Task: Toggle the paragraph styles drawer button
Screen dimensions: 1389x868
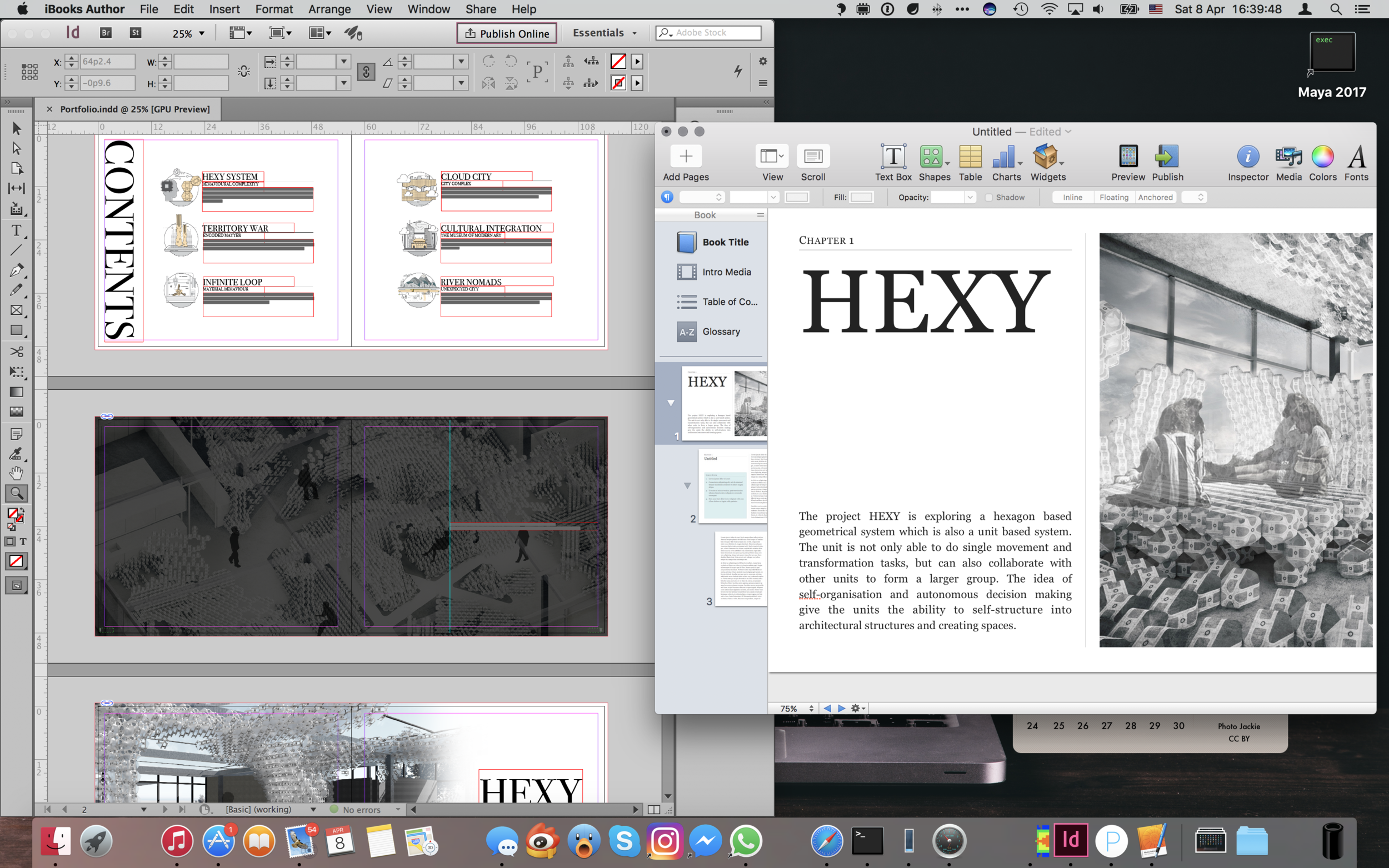Action: 667,198
